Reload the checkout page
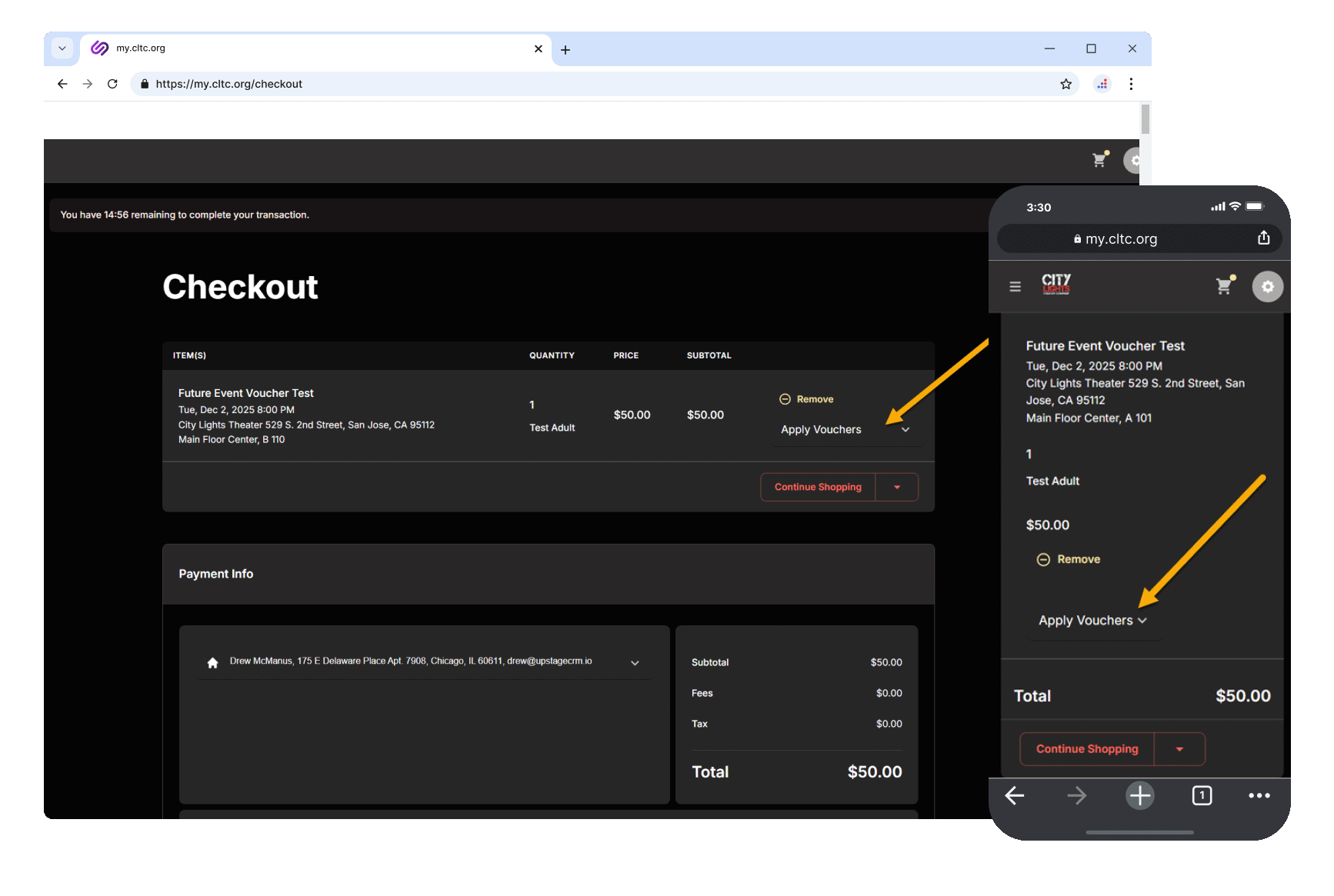This screenshot has height=896, width=1334. pyautogui.click(x=112, y=84)
